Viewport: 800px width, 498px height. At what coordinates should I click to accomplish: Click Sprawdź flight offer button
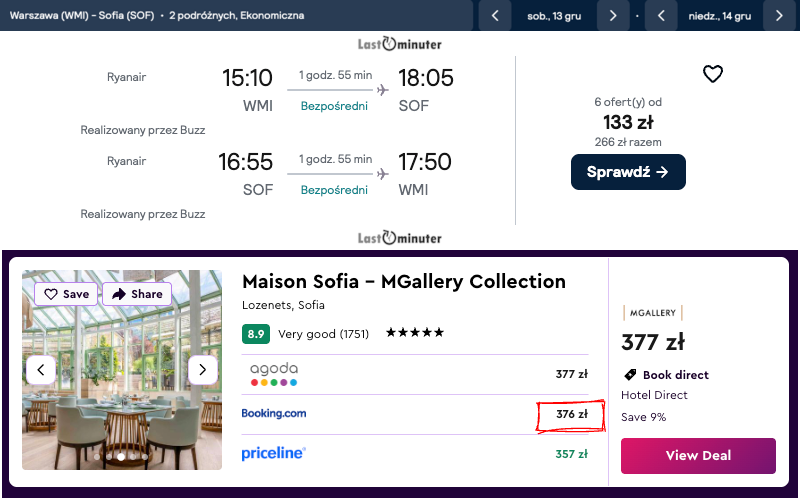(628, 172)
